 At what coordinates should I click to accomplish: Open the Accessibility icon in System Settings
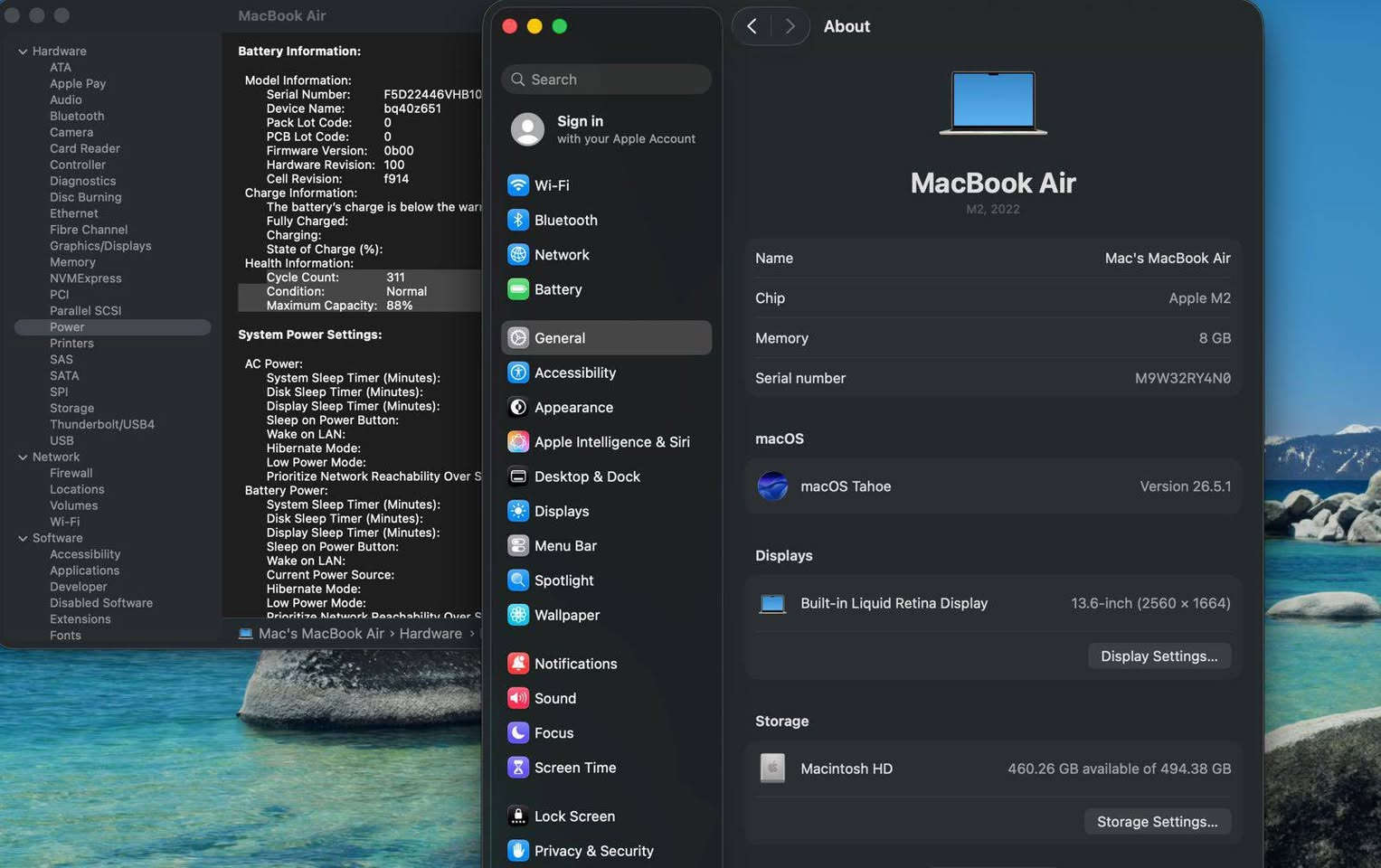[518, 373]
